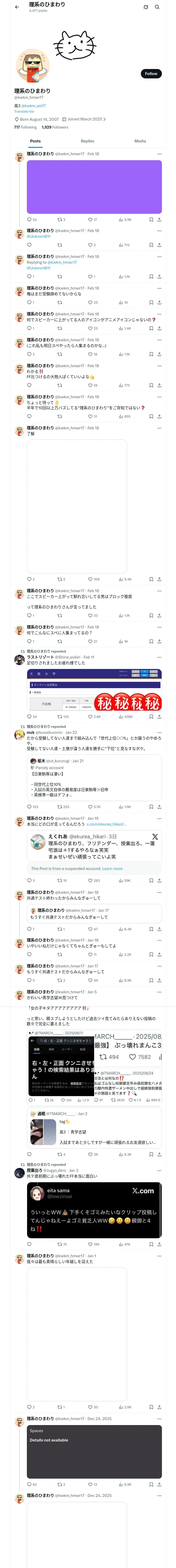Screen dimensions: 176x1568
Task: Open more options on the purple image post
Action: [x=159, y=154]
